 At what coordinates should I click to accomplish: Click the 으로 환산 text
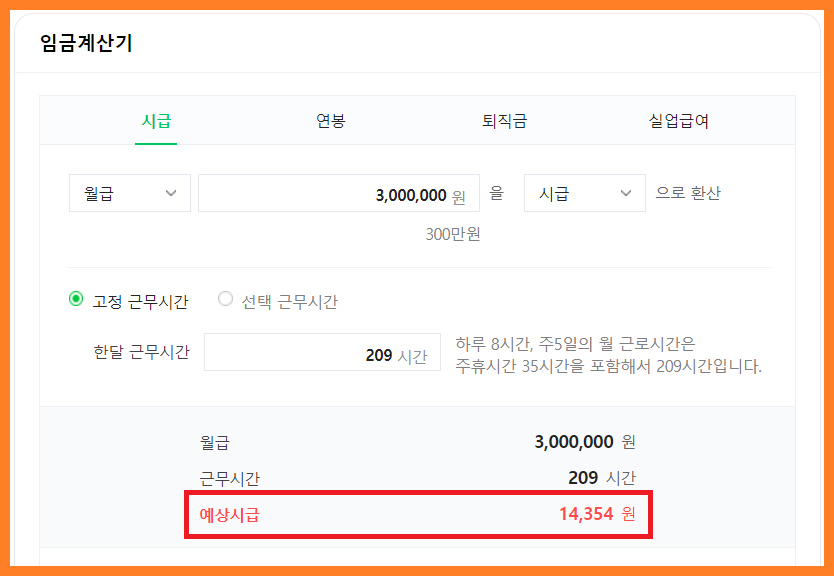tap(688, 193)
